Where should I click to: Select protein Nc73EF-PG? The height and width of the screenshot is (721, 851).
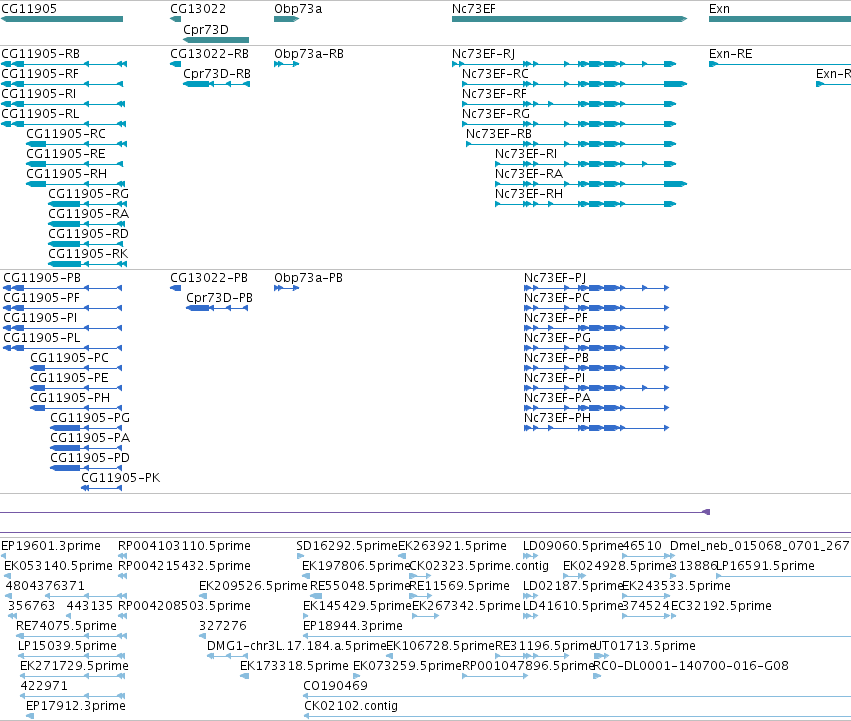click(596, 348)
